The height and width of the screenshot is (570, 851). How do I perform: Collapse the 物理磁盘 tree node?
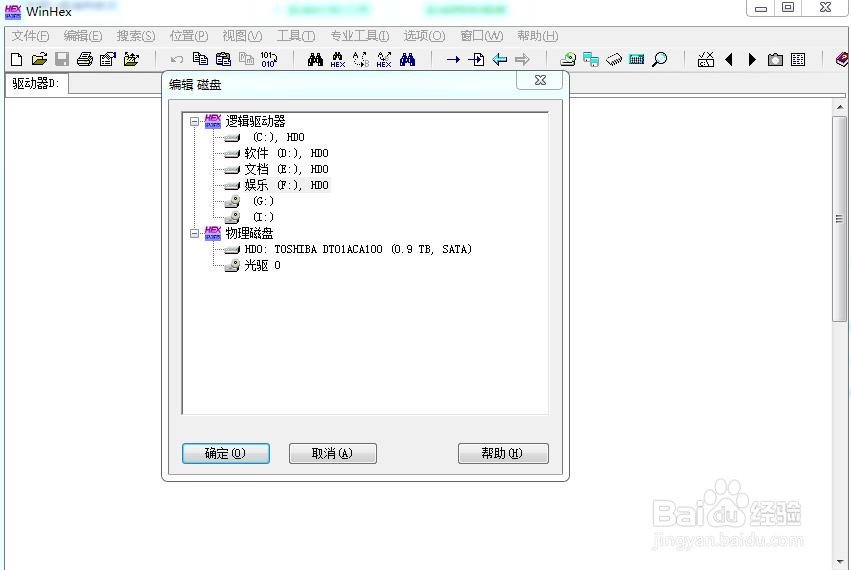(x=194, y=233)
